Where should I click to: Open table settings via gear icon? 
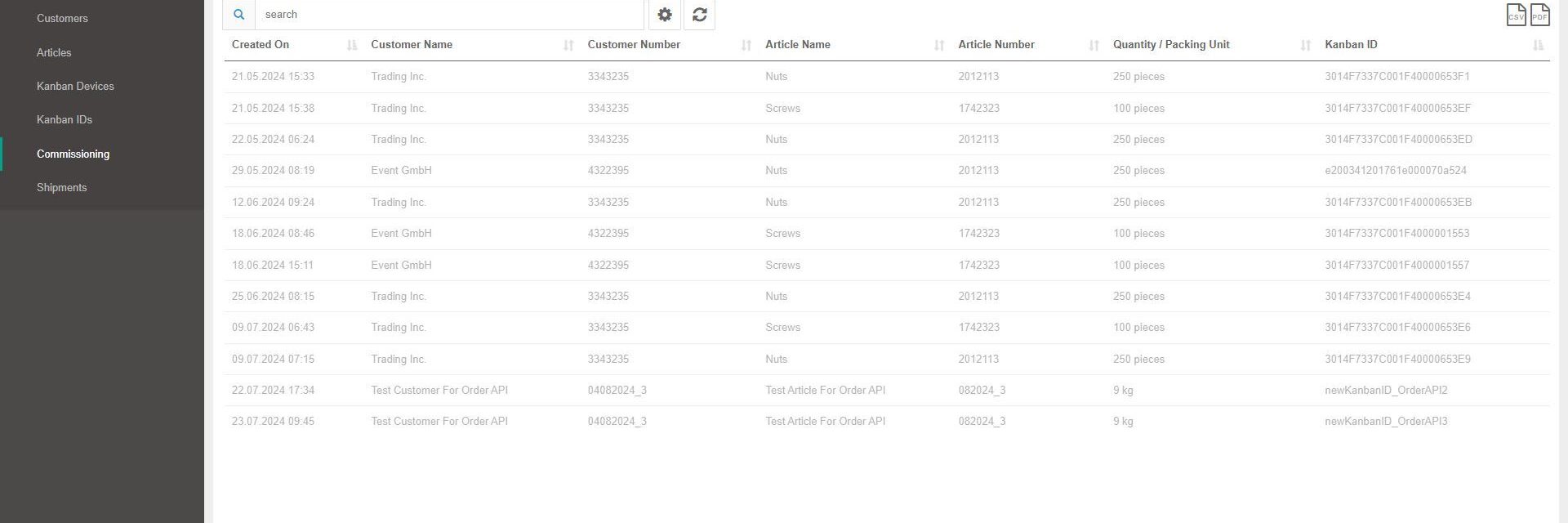665,15
